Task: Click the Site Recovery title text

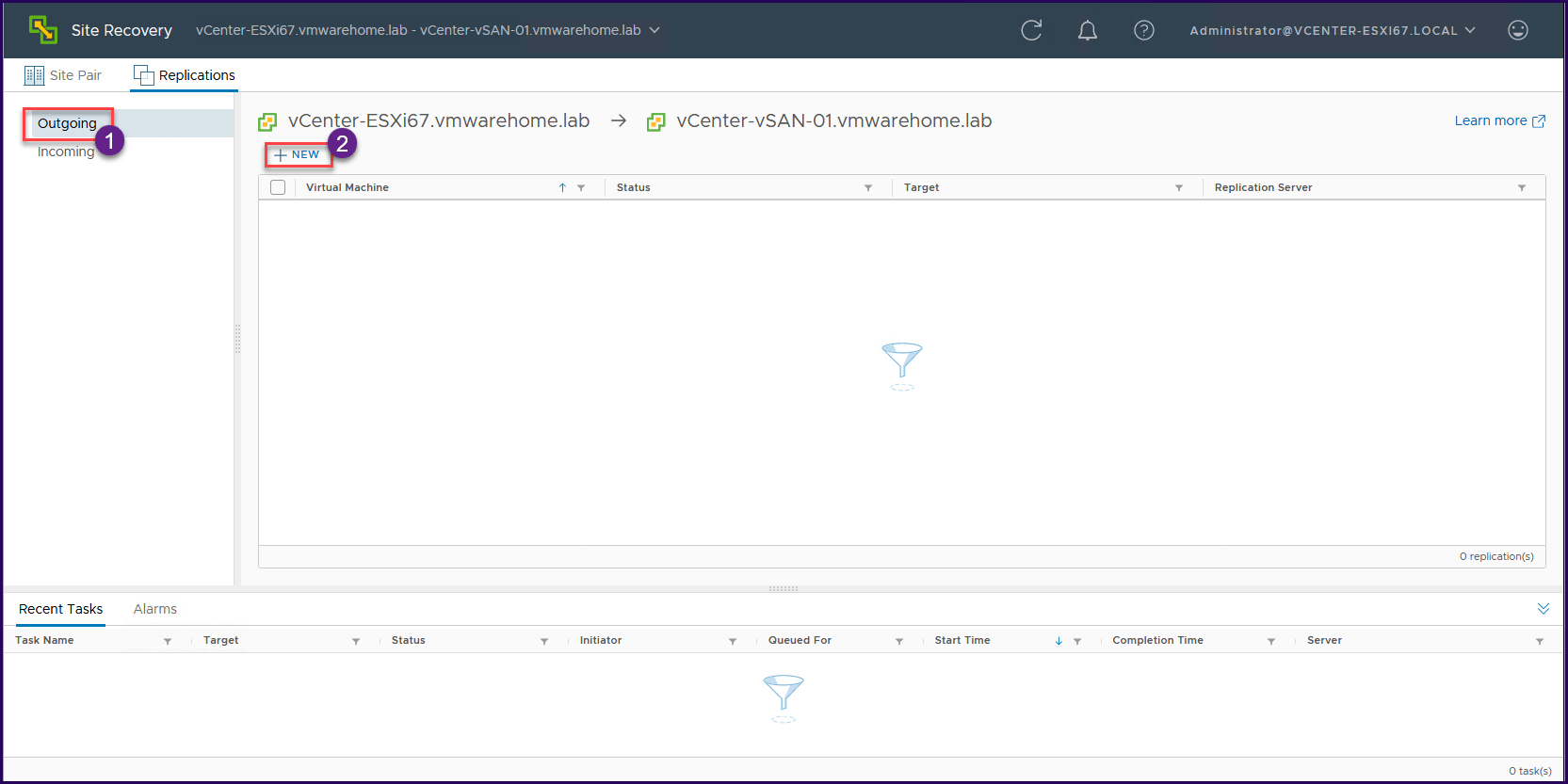Action: 121,30
